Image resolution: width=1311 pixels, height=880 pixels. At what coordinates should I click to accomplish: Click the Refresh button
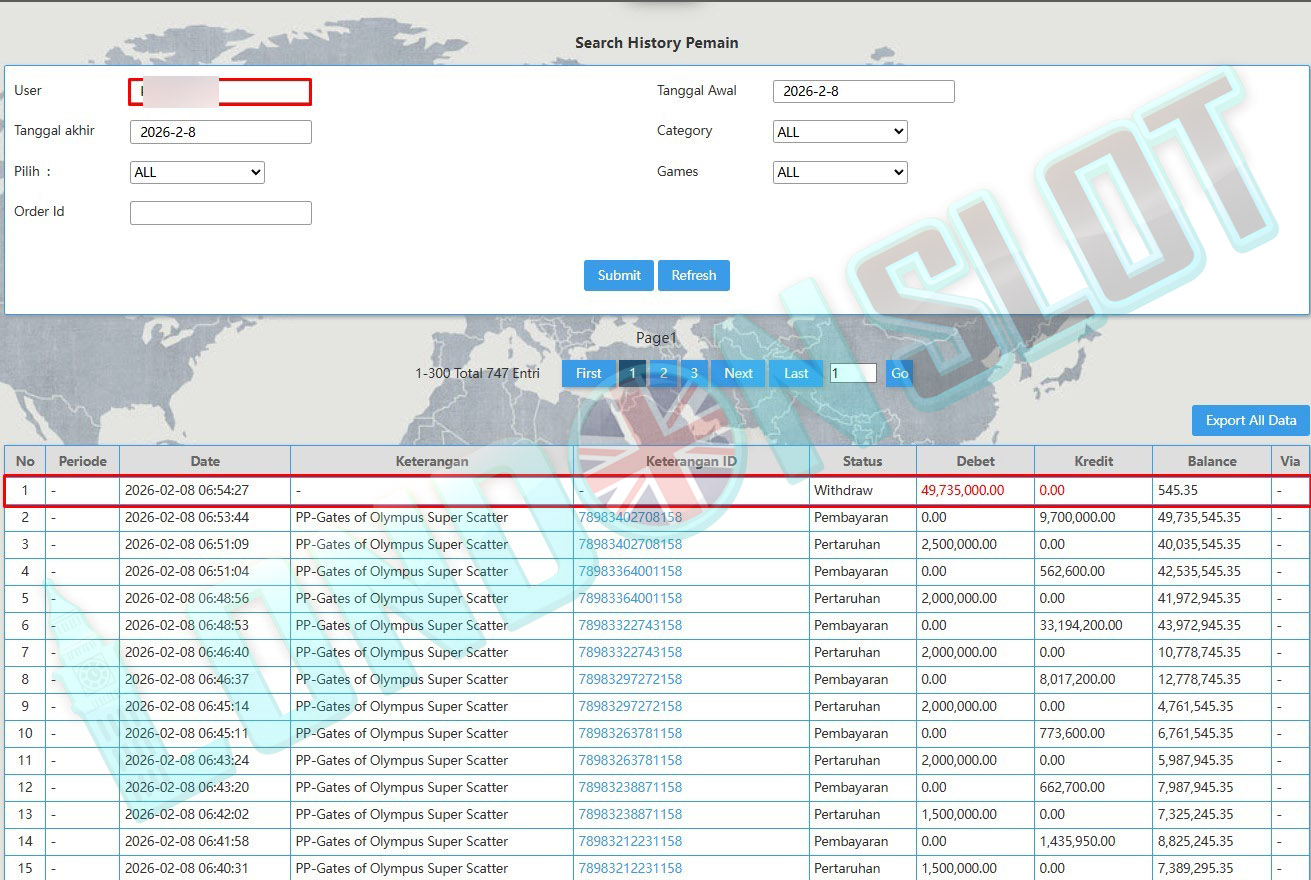pos(693,275)
